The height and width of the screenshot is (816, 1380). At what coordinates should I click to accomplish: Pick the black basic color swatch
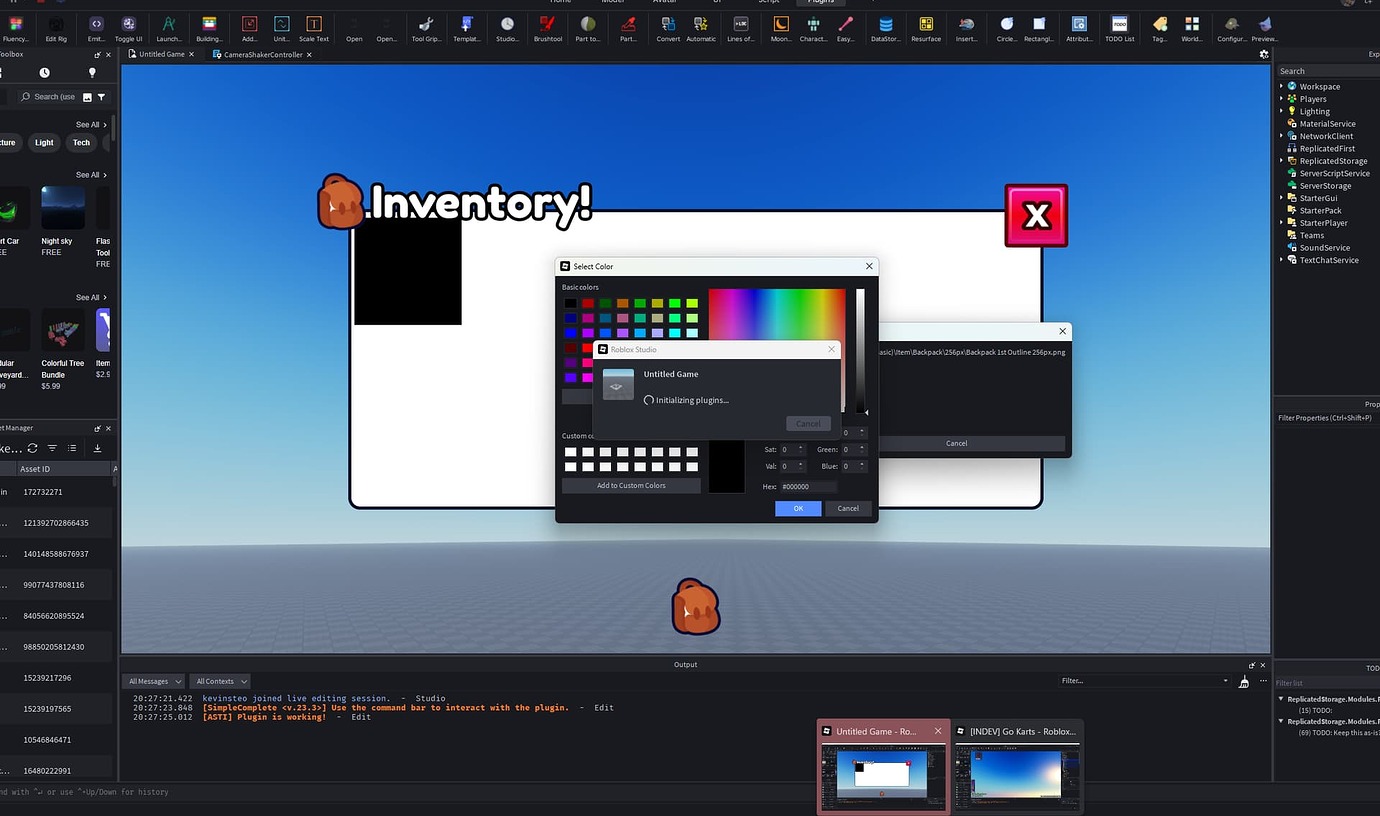[570, 303]
